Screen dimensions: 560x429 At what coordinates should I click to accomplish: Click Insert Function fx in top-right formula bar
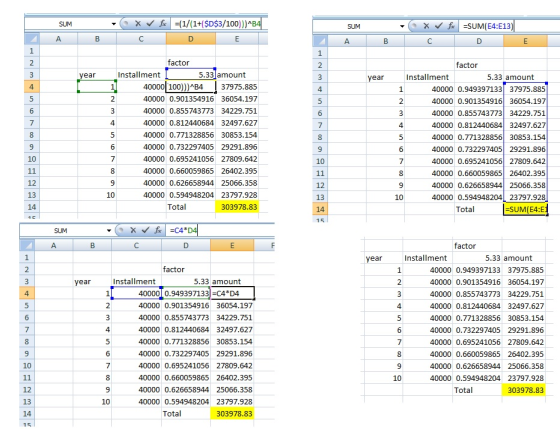point(451,26)
